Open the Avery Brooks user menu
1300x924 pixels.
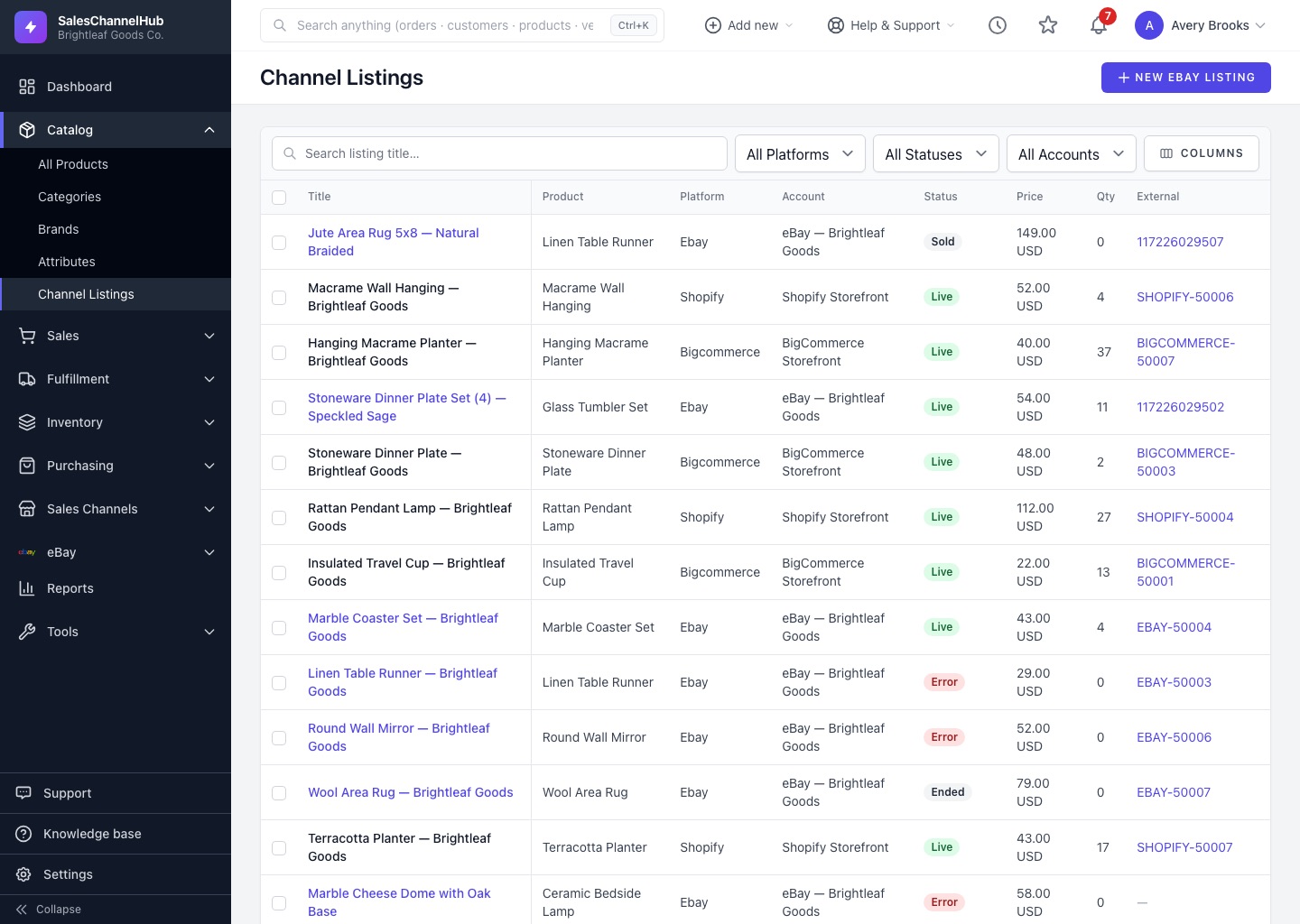point(1201,25)
